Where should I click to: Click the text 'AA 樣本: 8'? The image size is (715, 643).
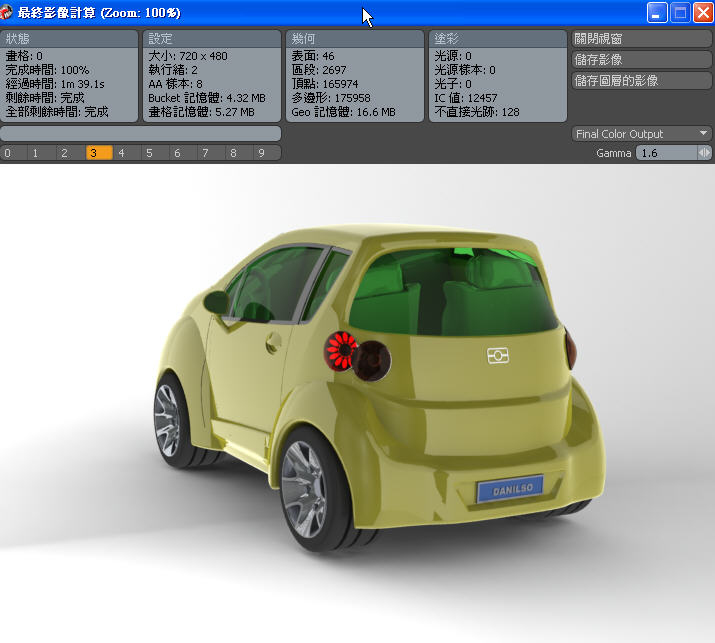(x=176, y=84)
